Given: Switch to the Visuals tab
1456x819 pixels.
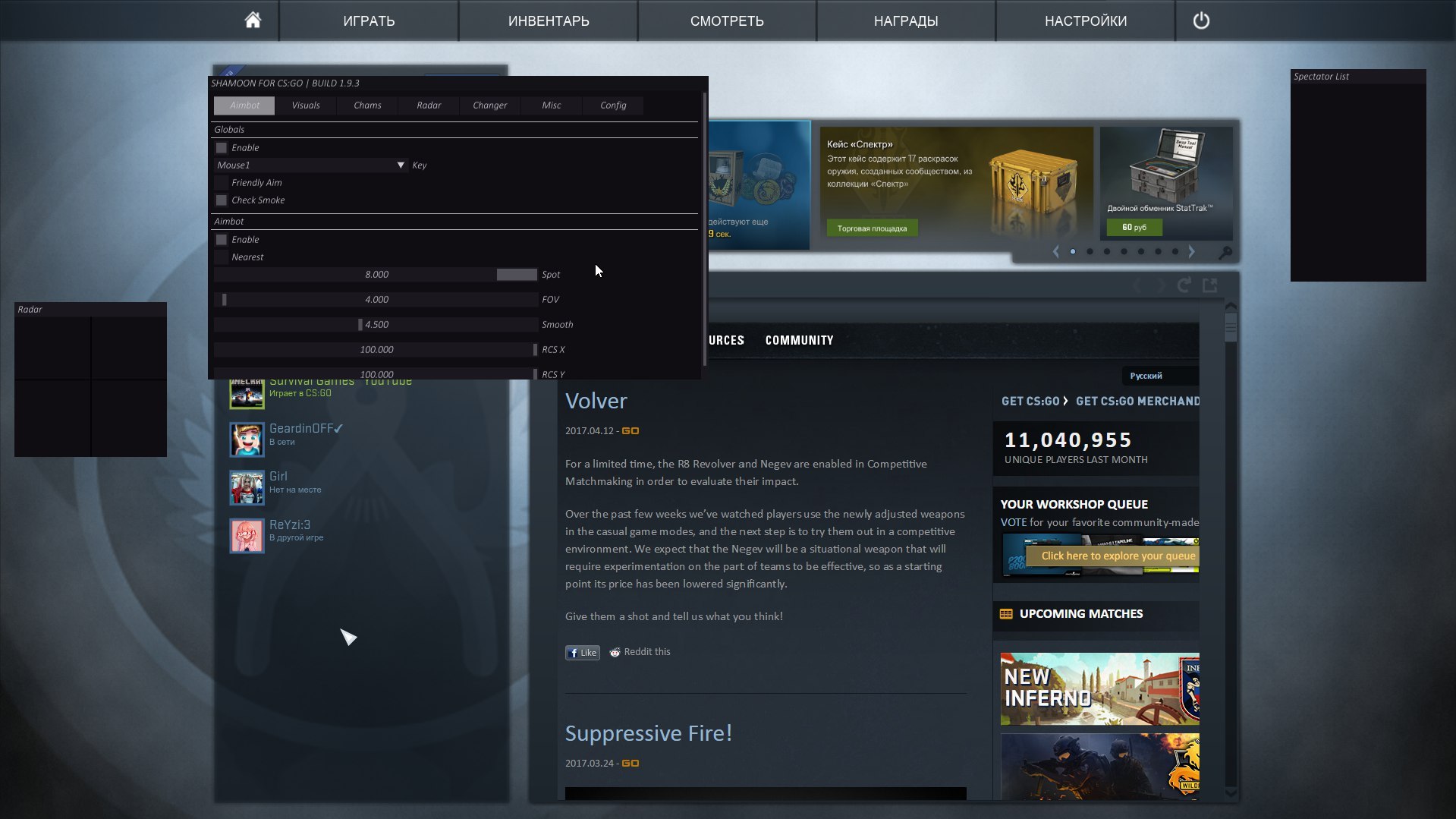Looking at the screenshot, I should (x=306, y=106).
